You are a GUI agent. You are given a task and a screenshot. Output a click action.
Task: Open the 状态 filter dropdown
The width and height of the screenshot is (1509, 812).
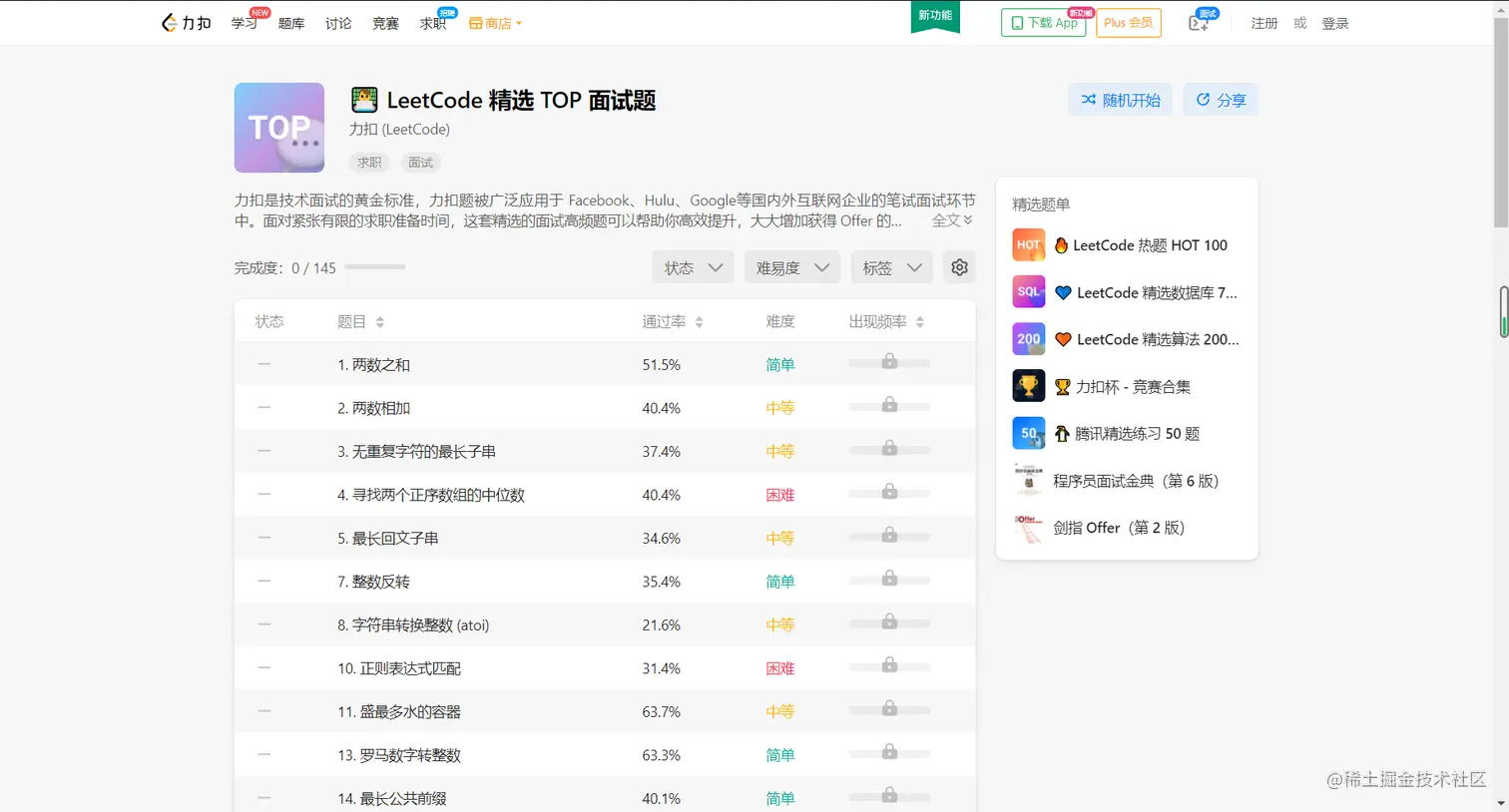693,267
